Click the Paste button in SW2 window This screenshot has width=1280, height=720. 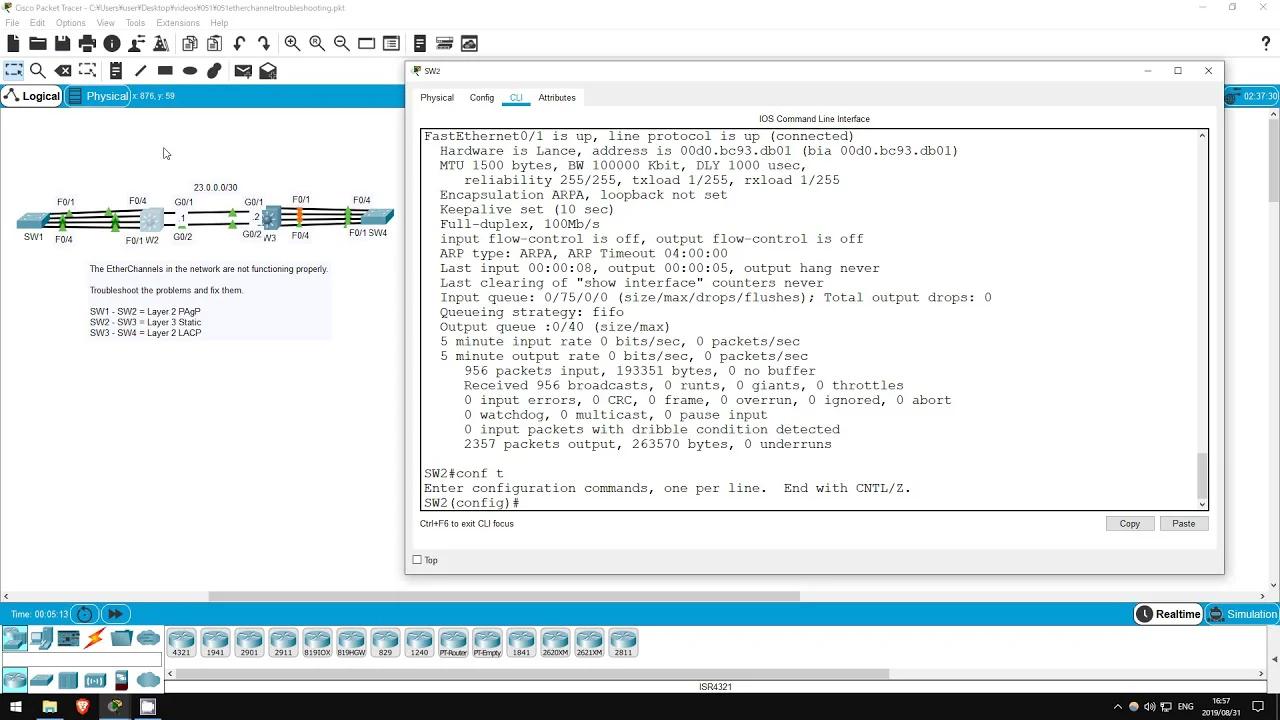(x=1183, y=523)
